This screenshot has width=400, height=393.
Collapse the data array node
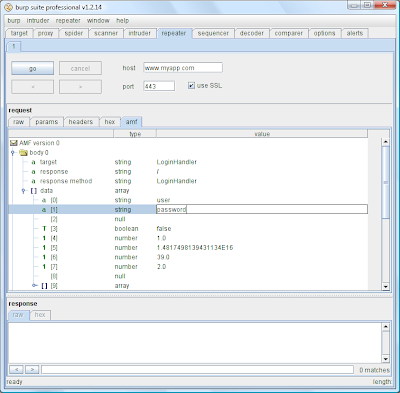23,191
